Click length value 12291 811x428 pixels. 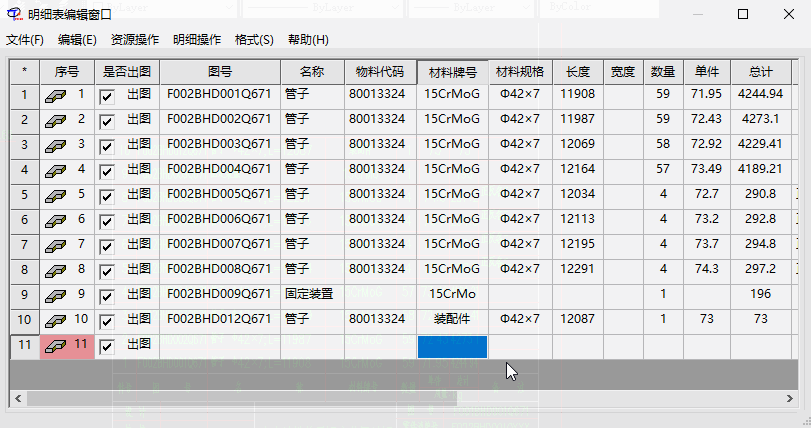point(577,269)
